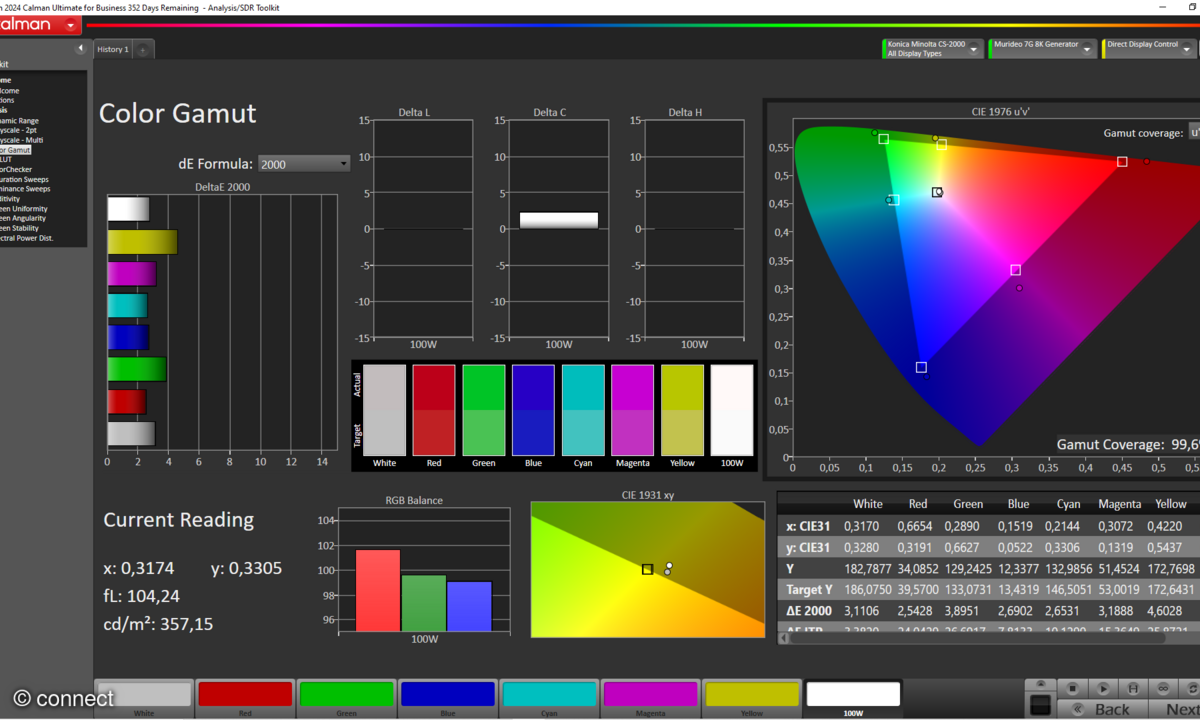Click the yellow bar in DeltaE 2000 chart
This screenshot has height=720, width=1200.
(143, 242)
